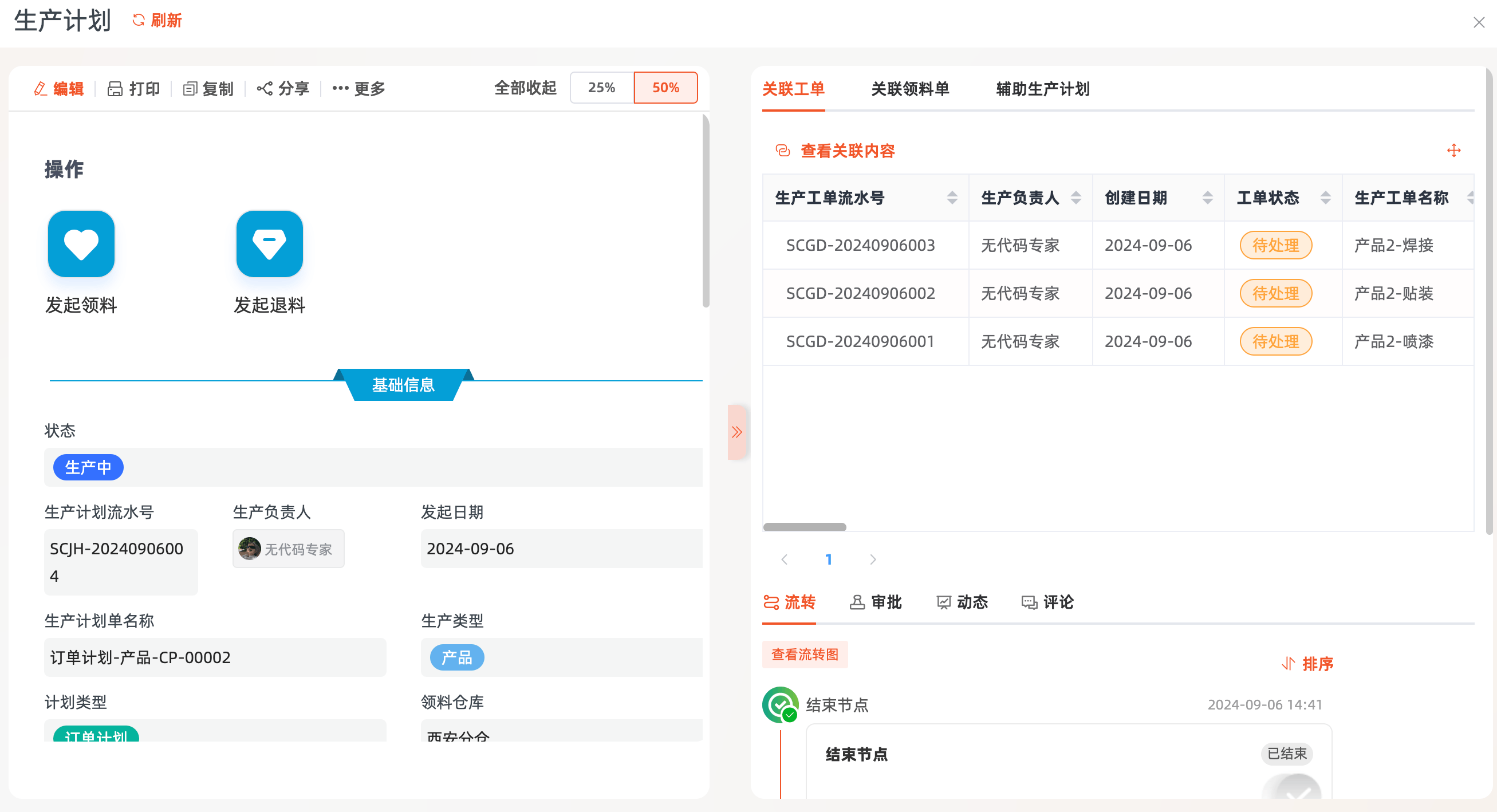Select the 25% width option
The height and width of the screenshot is (812, 1497).
601,88
